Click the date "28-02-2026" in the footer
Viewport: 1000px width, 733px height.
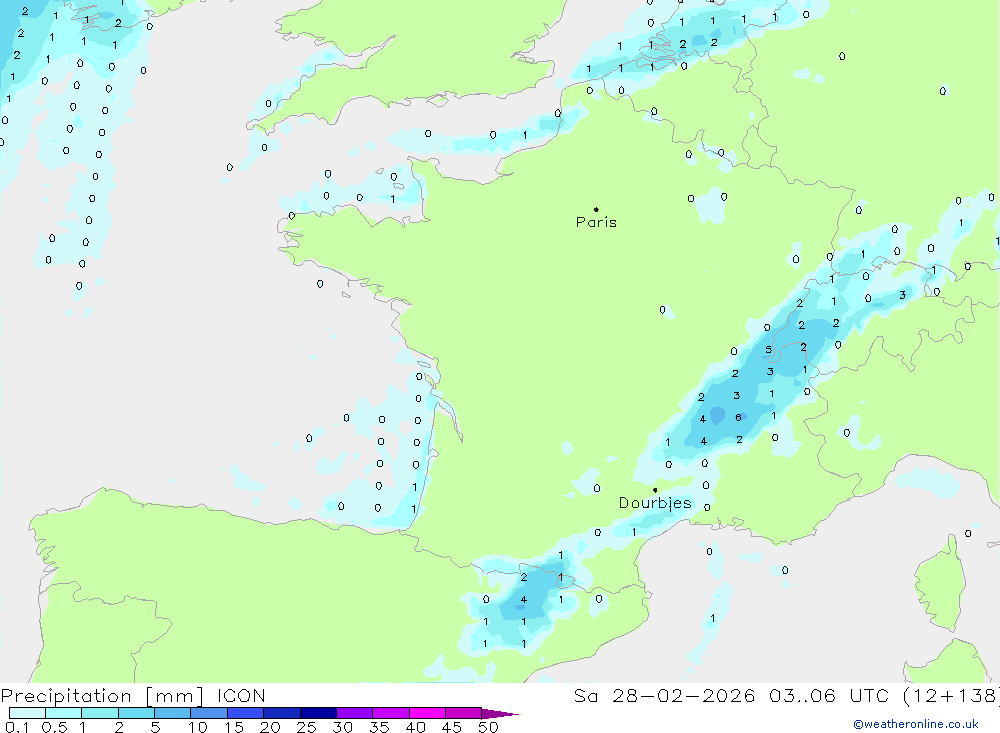point(683,696)
